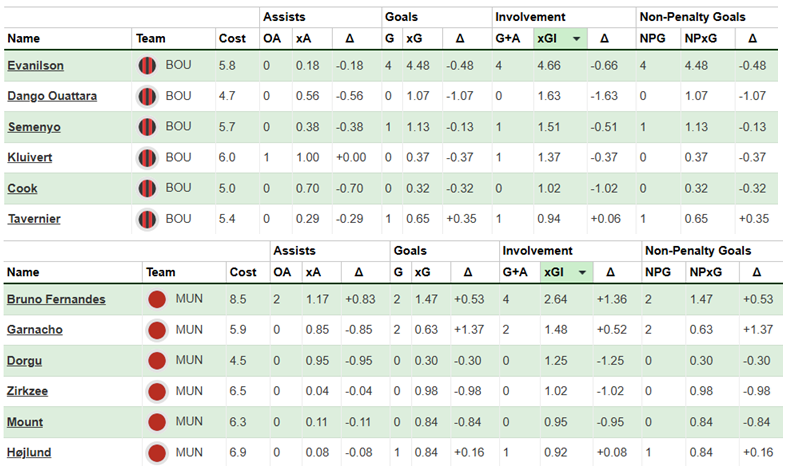The image size is (790, 470).
Task: Select the Dango Ouattara name link
Action: coord(52,97)
